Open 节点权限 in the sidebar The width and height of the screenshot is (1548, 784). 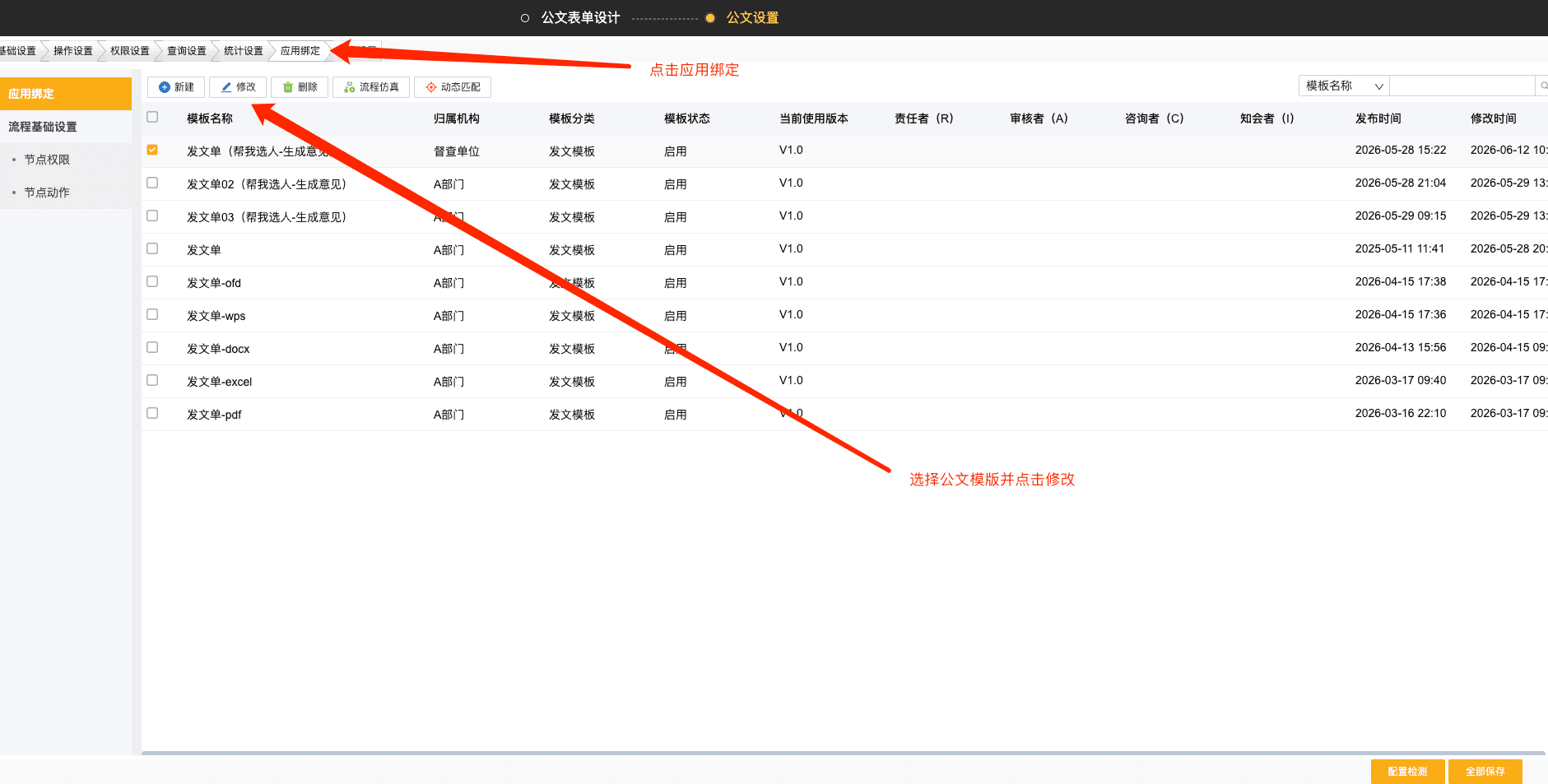[47, 160]
